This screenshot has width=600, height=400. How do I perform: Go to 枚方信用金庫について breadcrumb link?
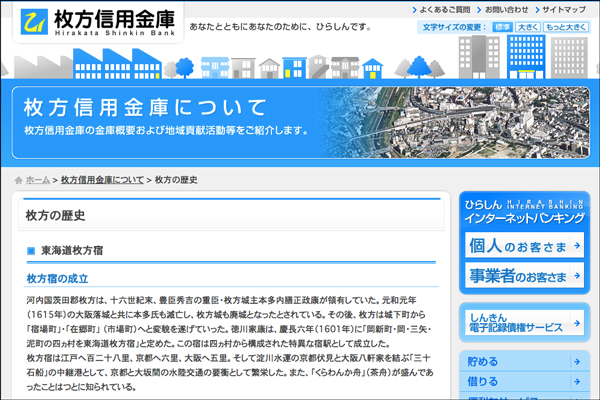(x=102, y=180)
